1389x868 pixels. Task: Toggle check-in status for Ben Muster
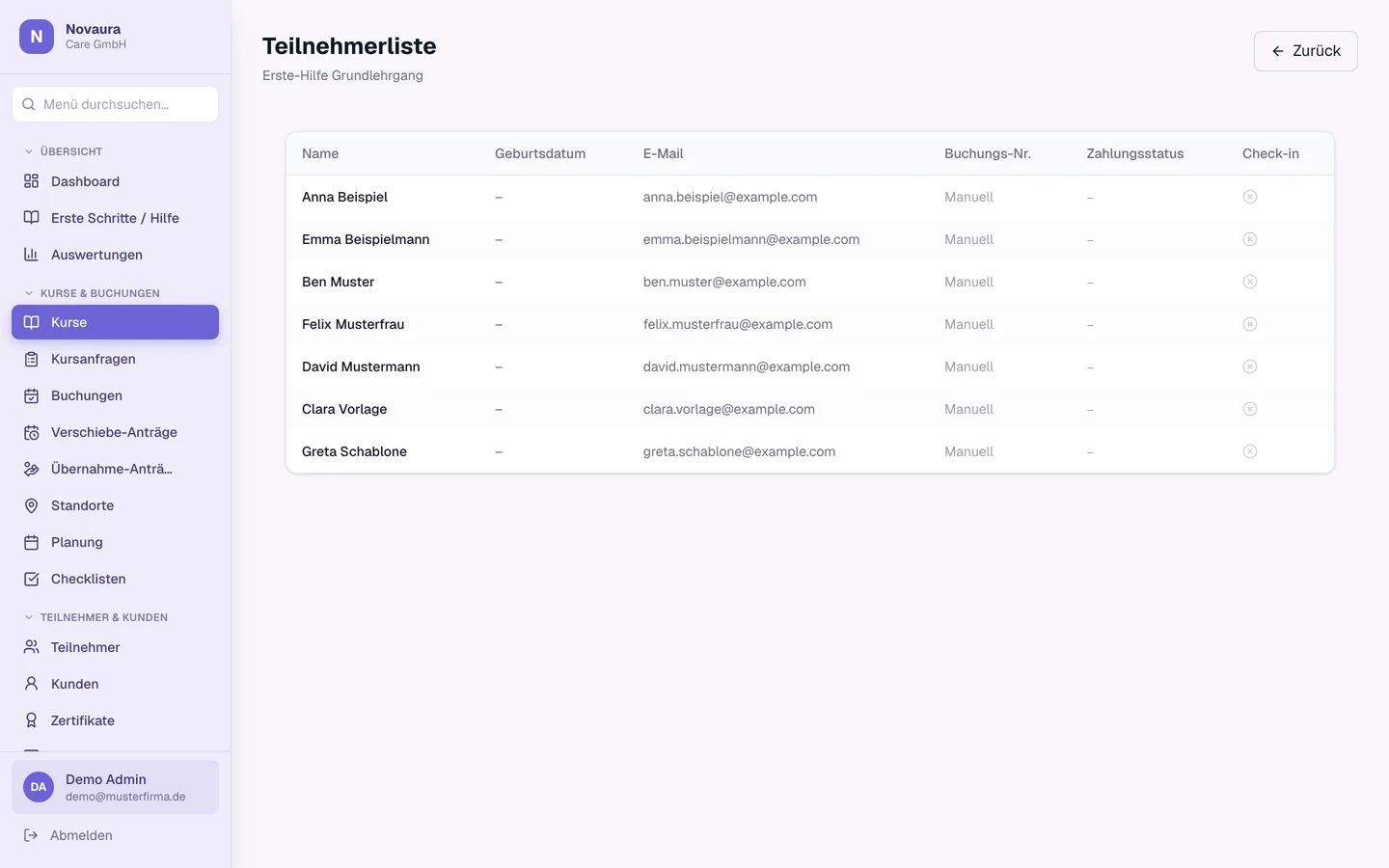coord(1250,282)
